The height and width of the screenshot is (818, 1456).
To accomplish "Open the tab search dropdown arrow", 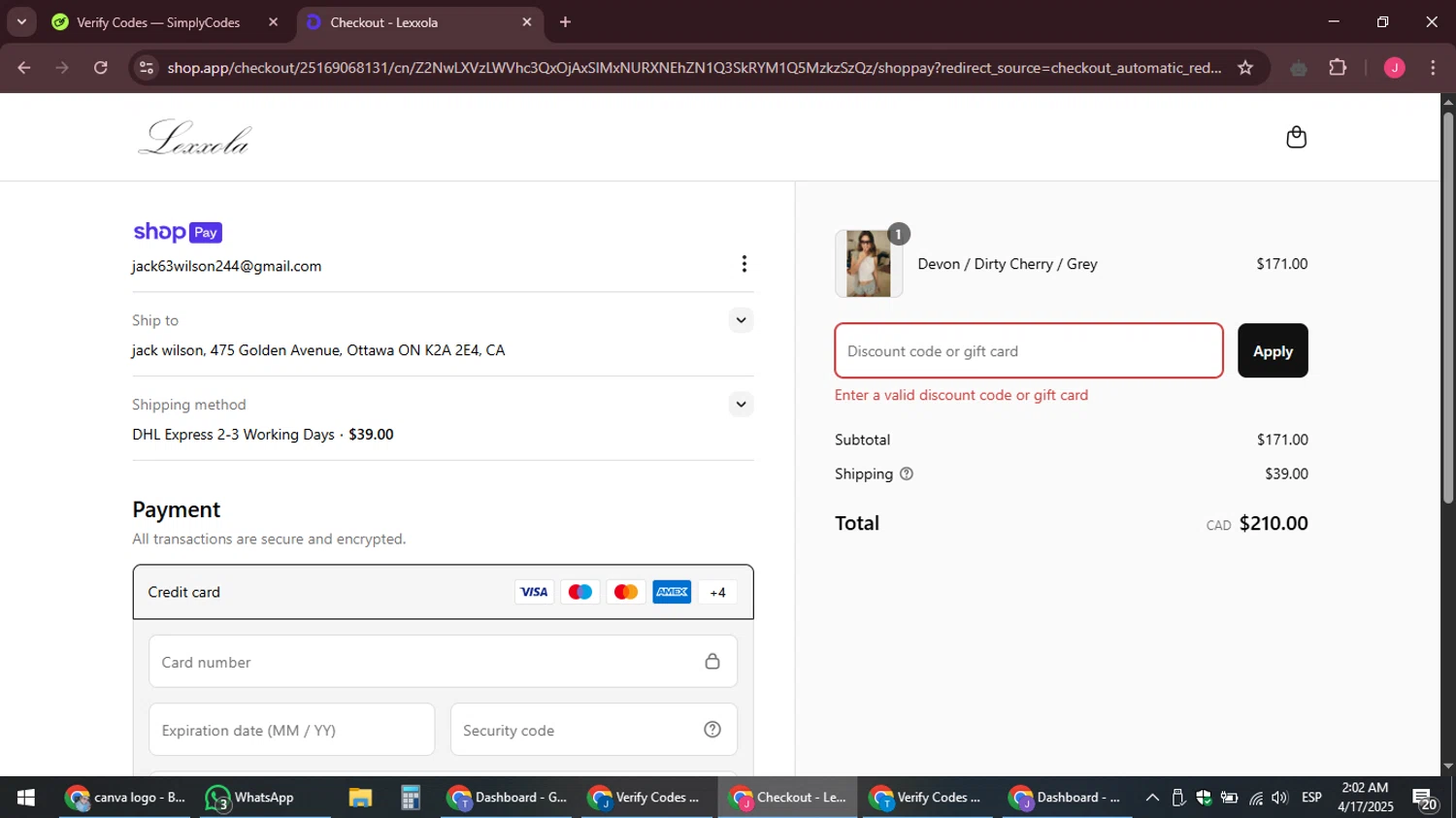I will [x=21, y=21].
